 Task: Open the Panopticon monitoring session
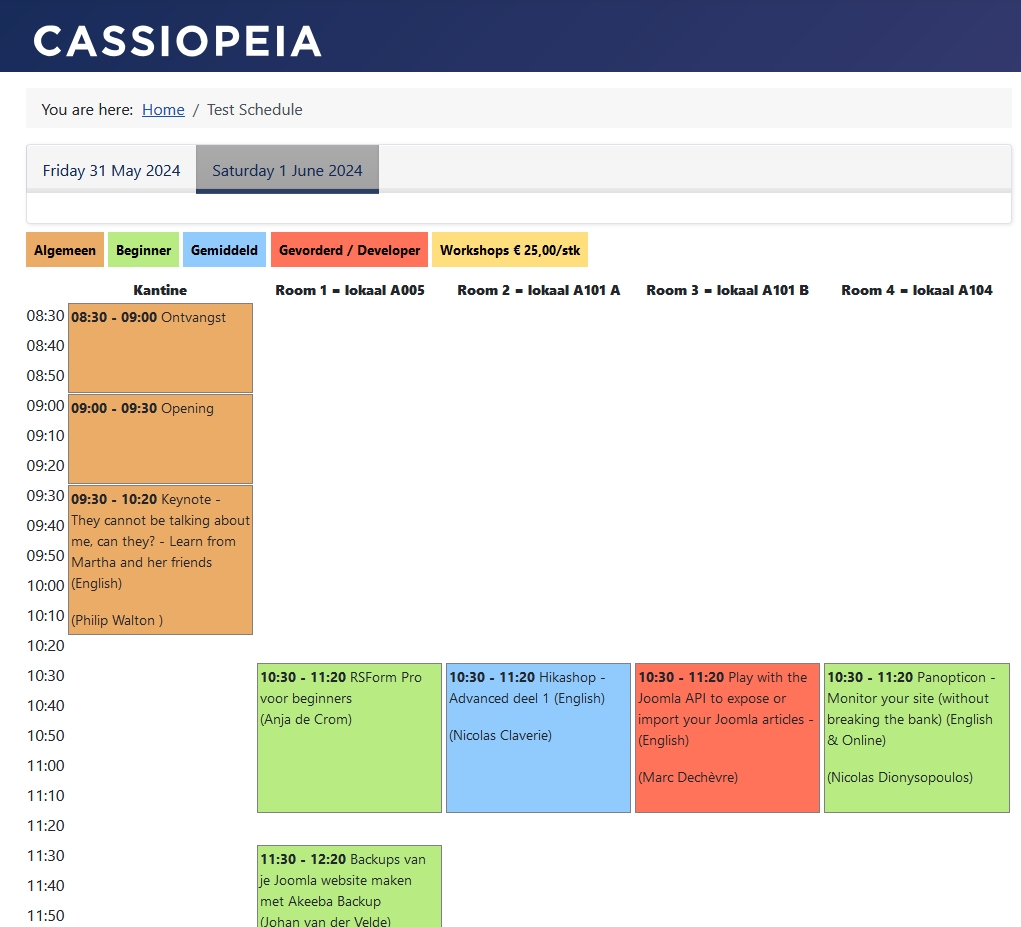(916, 738)
